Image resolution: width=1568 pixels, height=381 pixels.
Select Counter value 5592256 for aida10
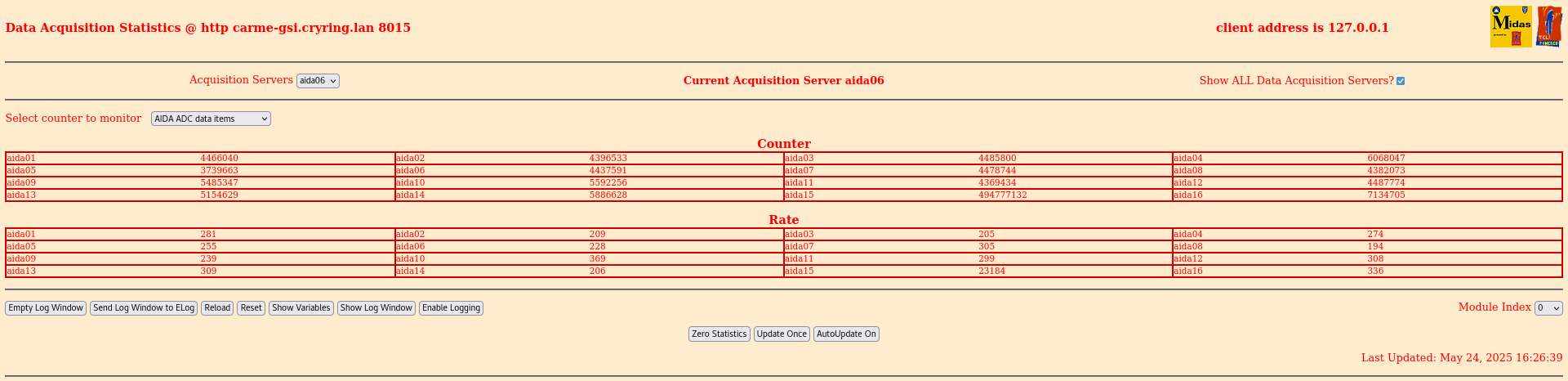(x=608, y=183)
